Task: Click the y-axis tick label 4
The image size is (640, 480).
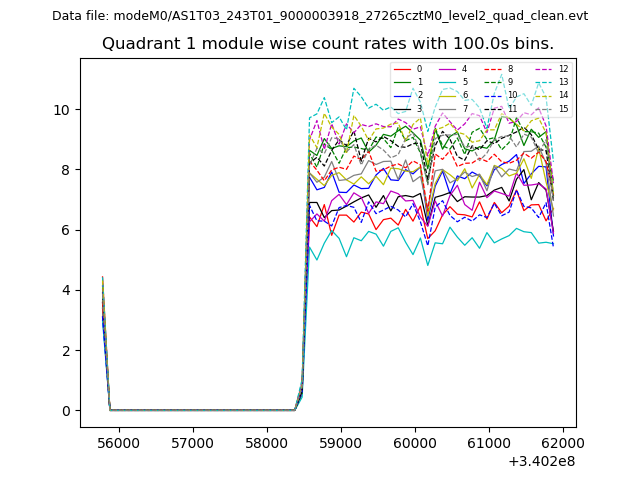Action: 65,290
